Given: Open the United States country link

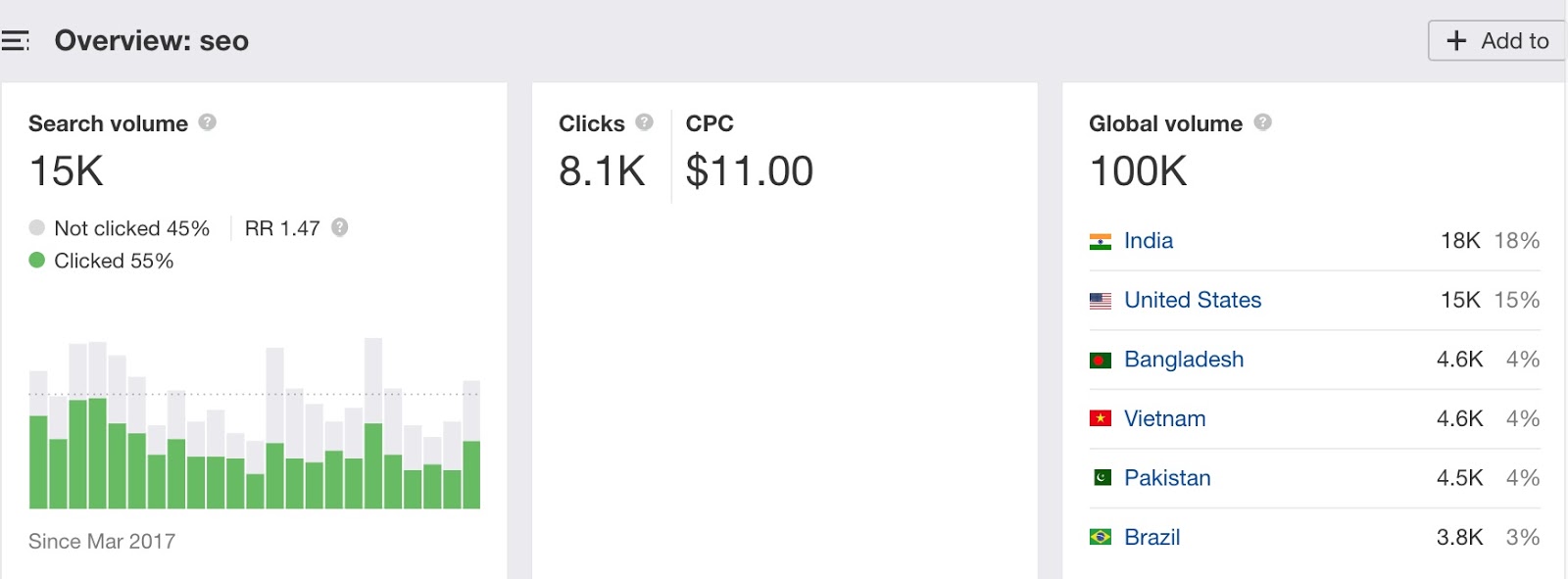Looking at the screenshot, I should (1192, 301).
